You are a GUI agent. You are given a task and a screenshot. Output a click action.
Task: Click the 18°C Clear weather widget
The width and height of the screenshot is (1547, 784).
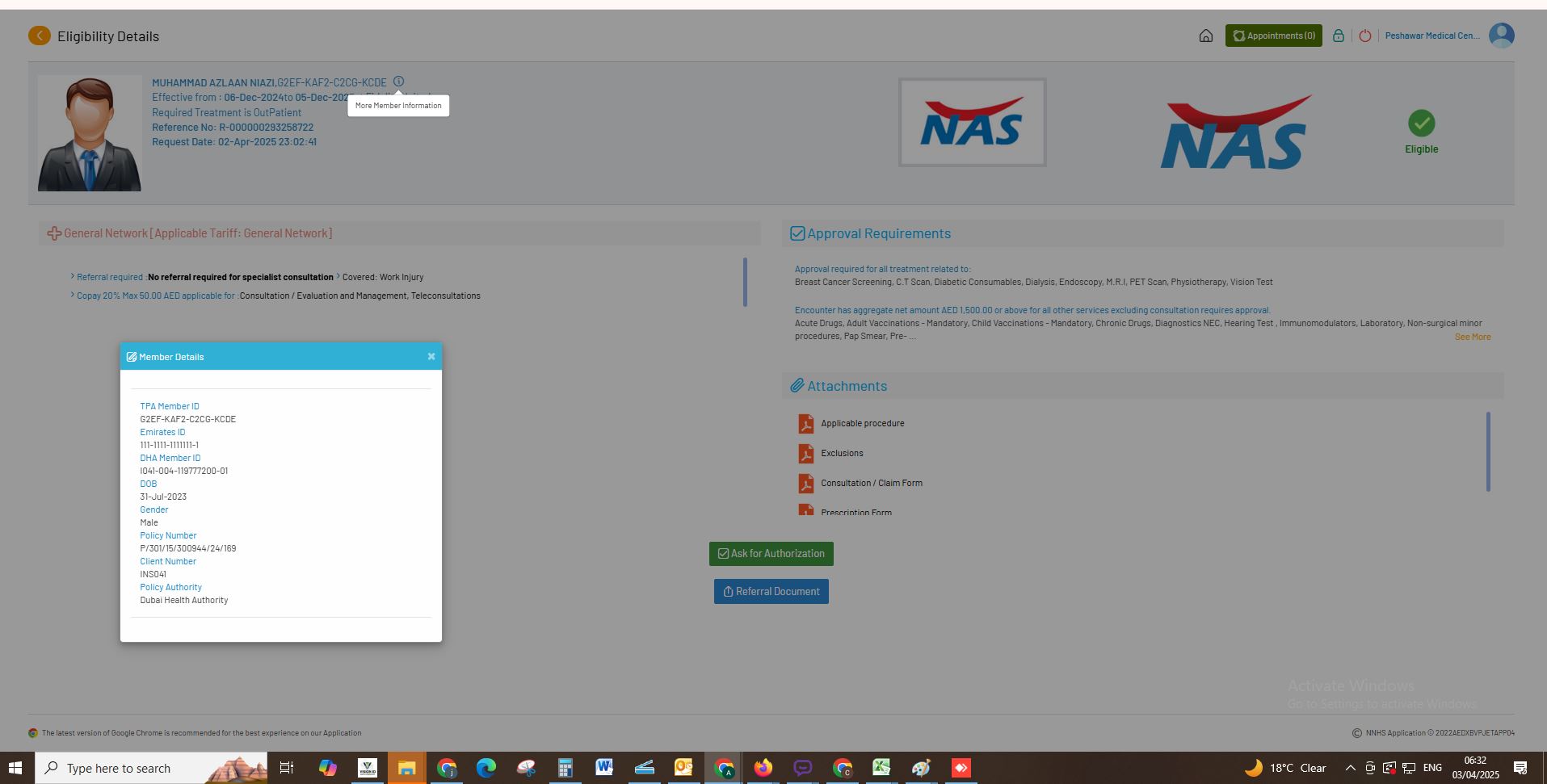[x=1285, y=768]
